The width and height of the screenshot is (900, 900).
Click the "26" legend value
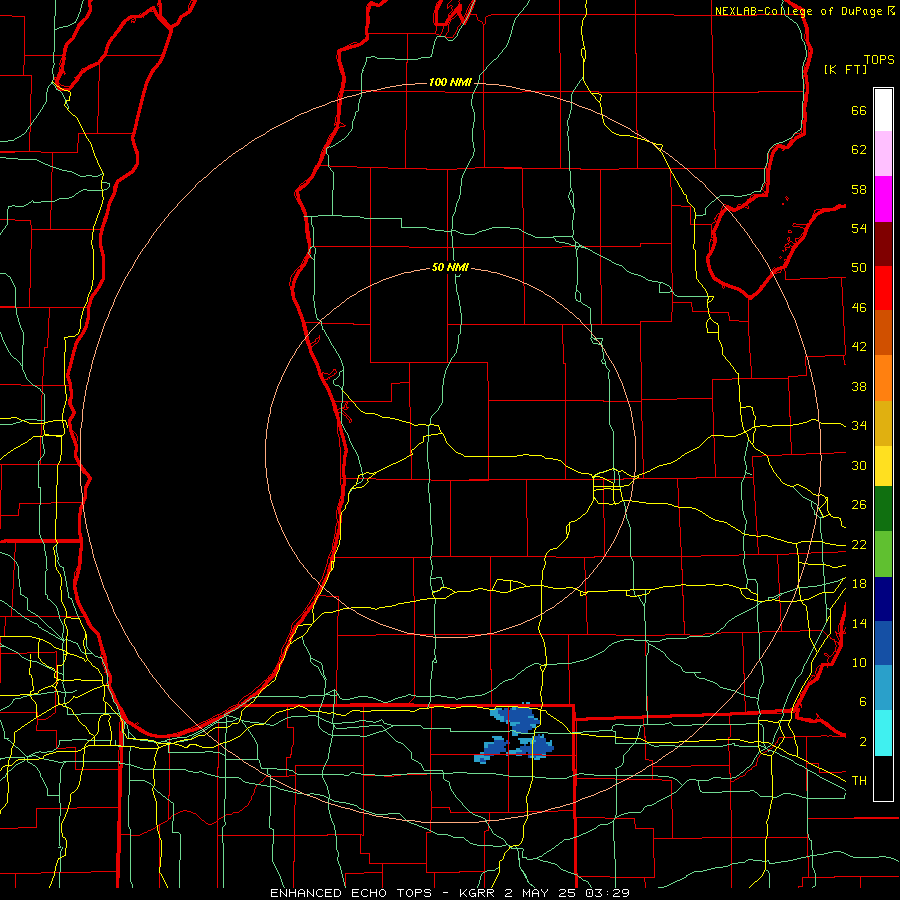coord(859,505)
